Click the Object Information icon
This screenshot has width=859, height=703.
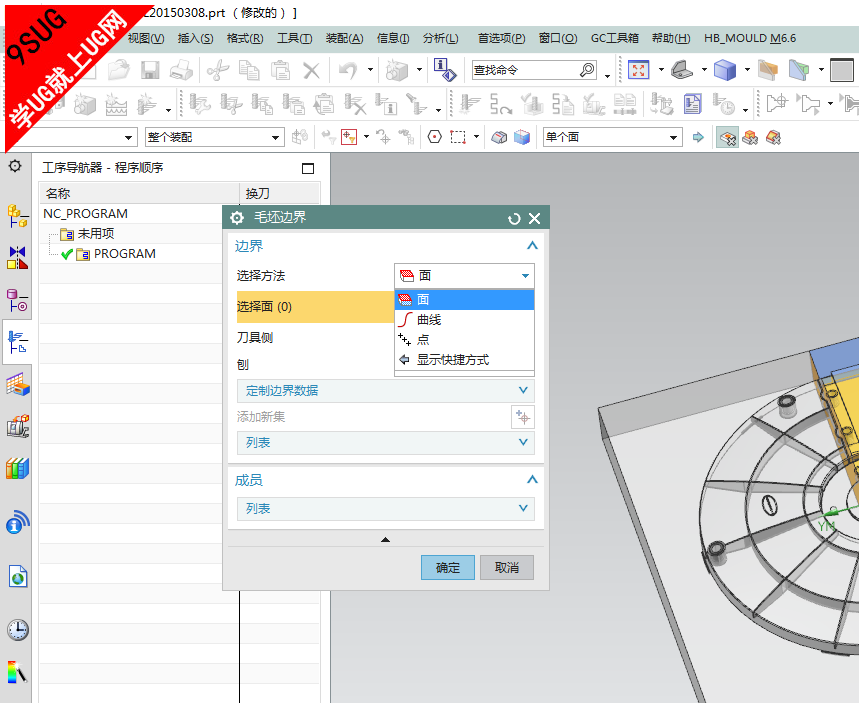tap(444, 70)
